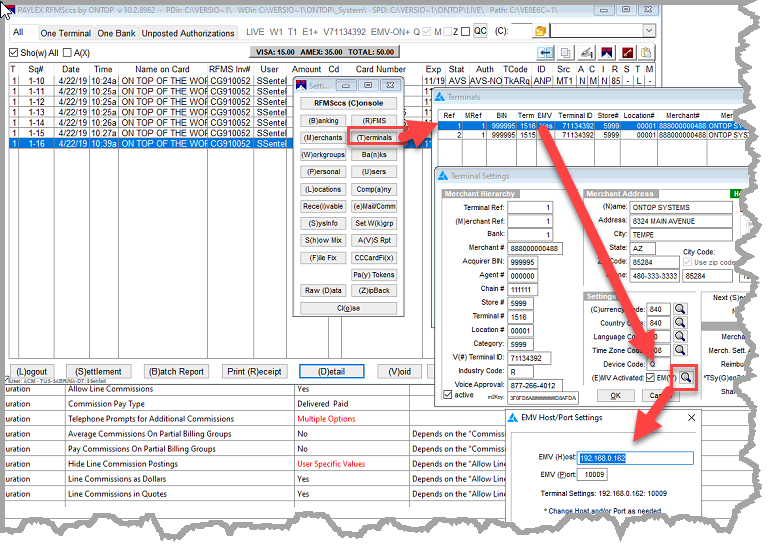Toggle the Z checkbox

(x=466, y=32)
